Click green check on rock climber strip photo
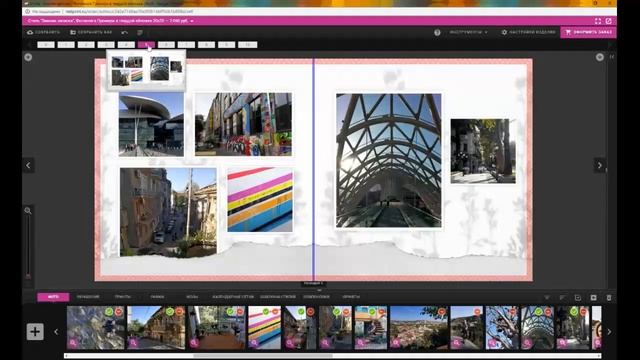 [109, 312]
